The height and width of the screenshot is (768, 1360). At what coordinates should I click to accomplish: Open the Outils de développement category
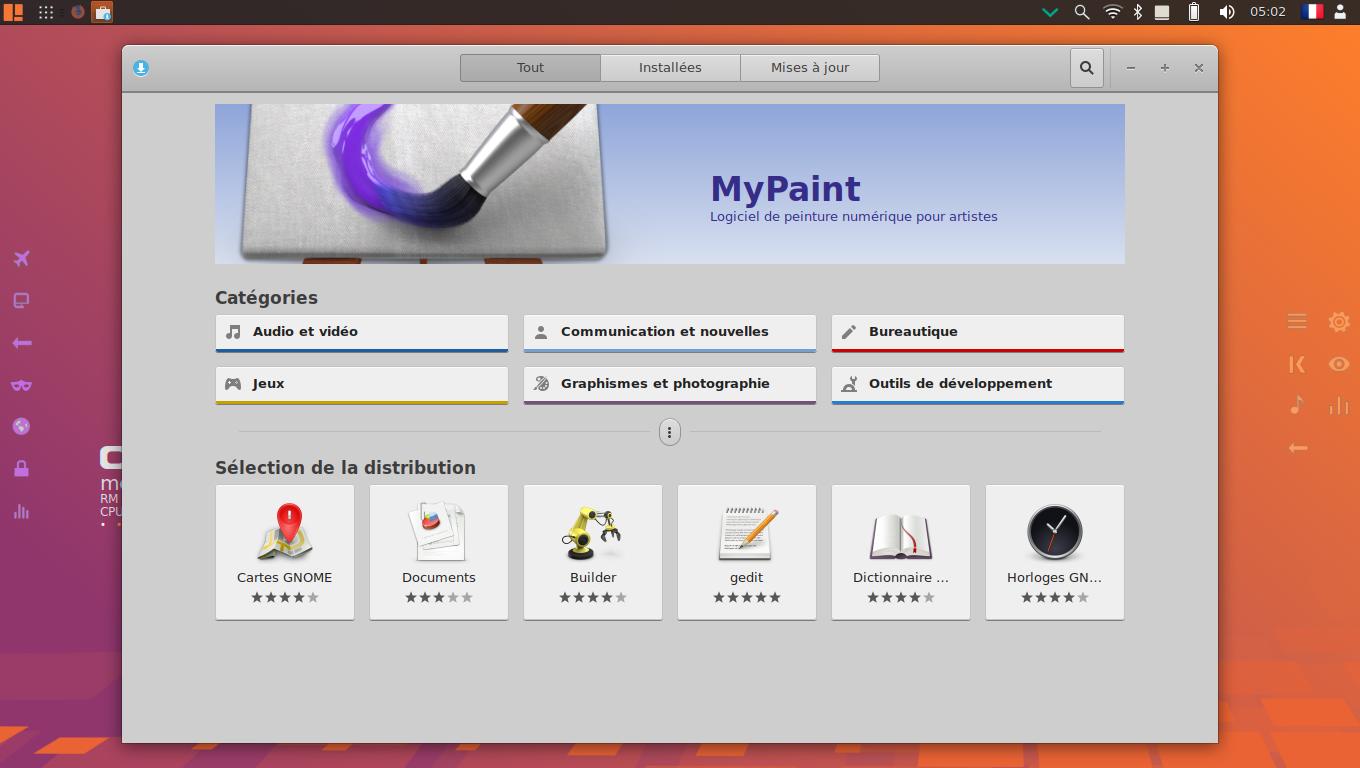[x=978, y=385]
